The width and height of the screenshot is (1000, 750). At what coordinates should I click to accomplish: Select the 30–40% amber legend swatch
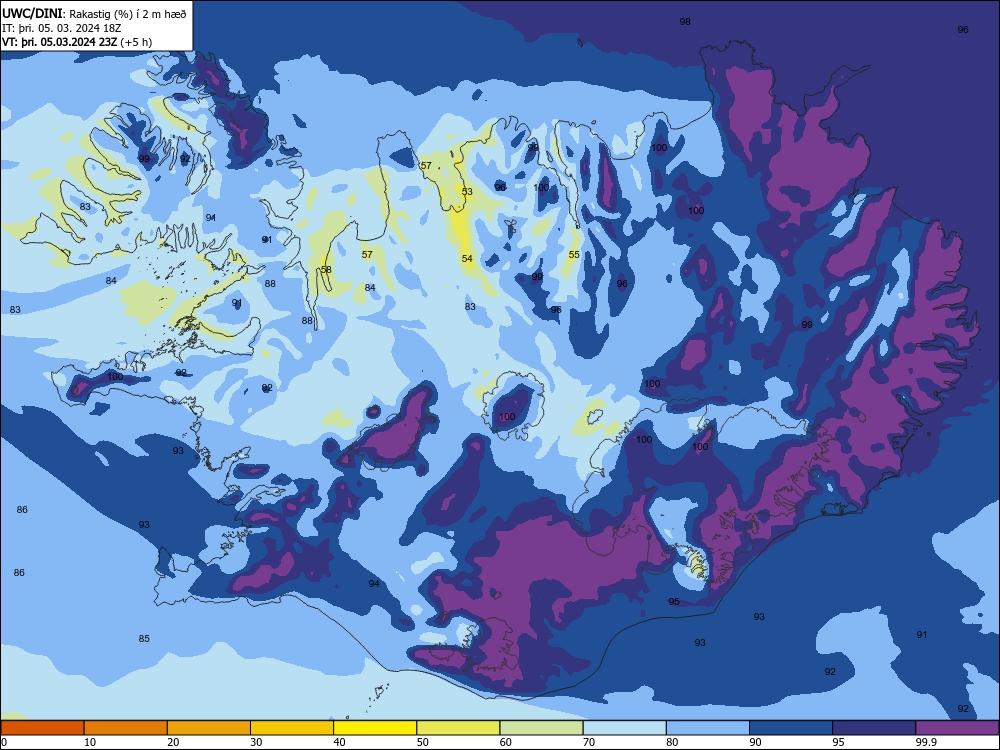[292, 728]
